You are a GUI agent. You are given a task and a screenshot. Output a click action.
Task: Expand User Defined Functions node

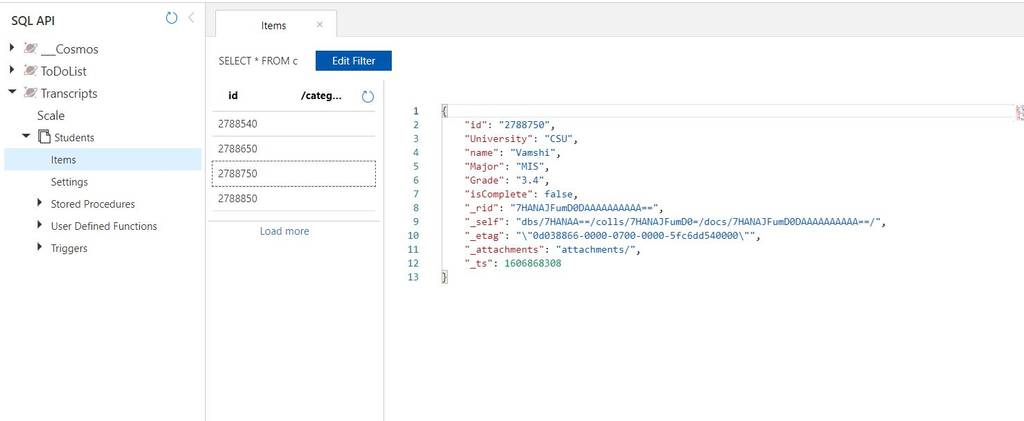pos(40,226)
